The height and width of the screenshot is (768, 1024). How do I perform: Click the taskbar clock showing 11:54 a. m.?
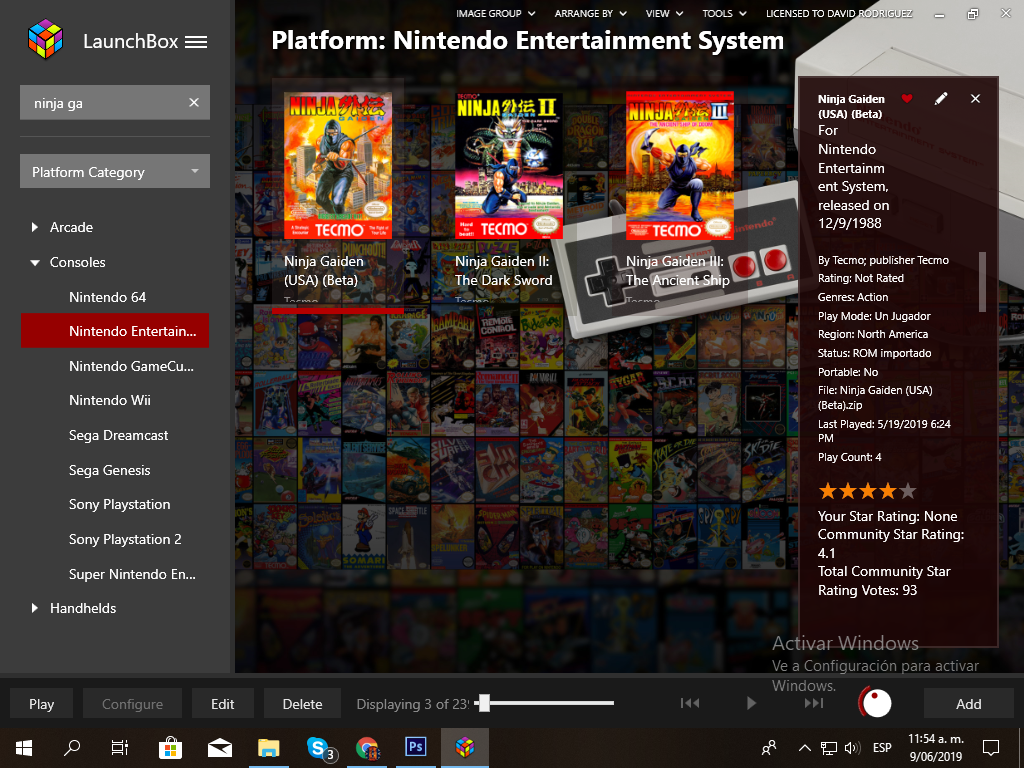[936, 748]
